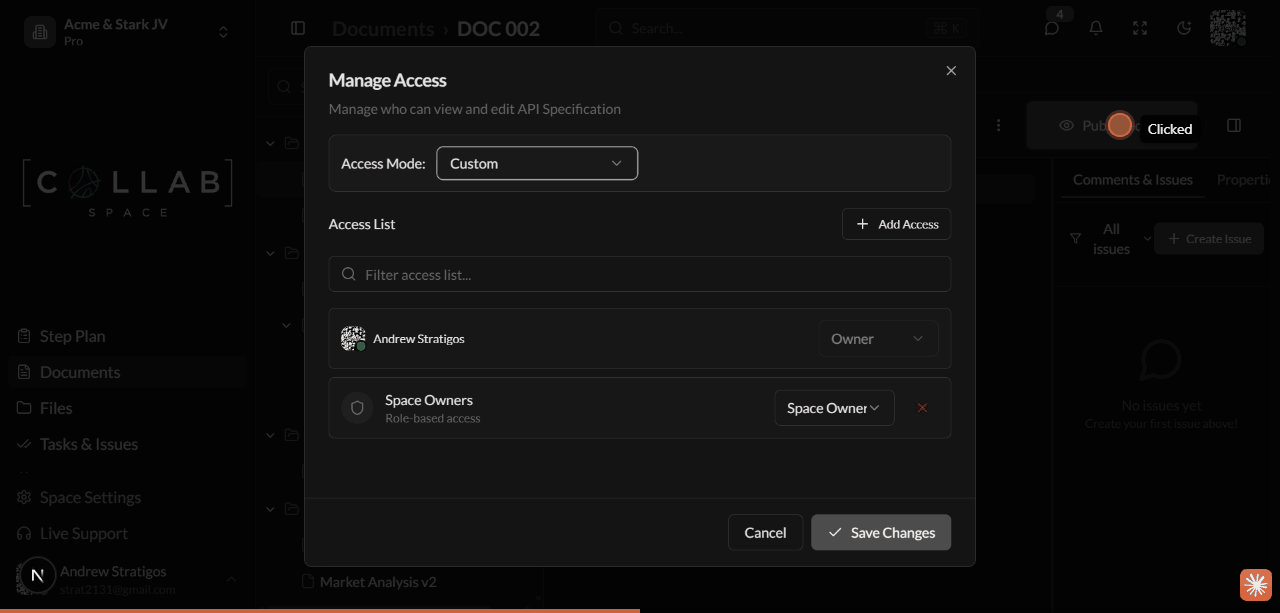Open the document three-dots menu
1280x613 pixels.
click(998, 126)
